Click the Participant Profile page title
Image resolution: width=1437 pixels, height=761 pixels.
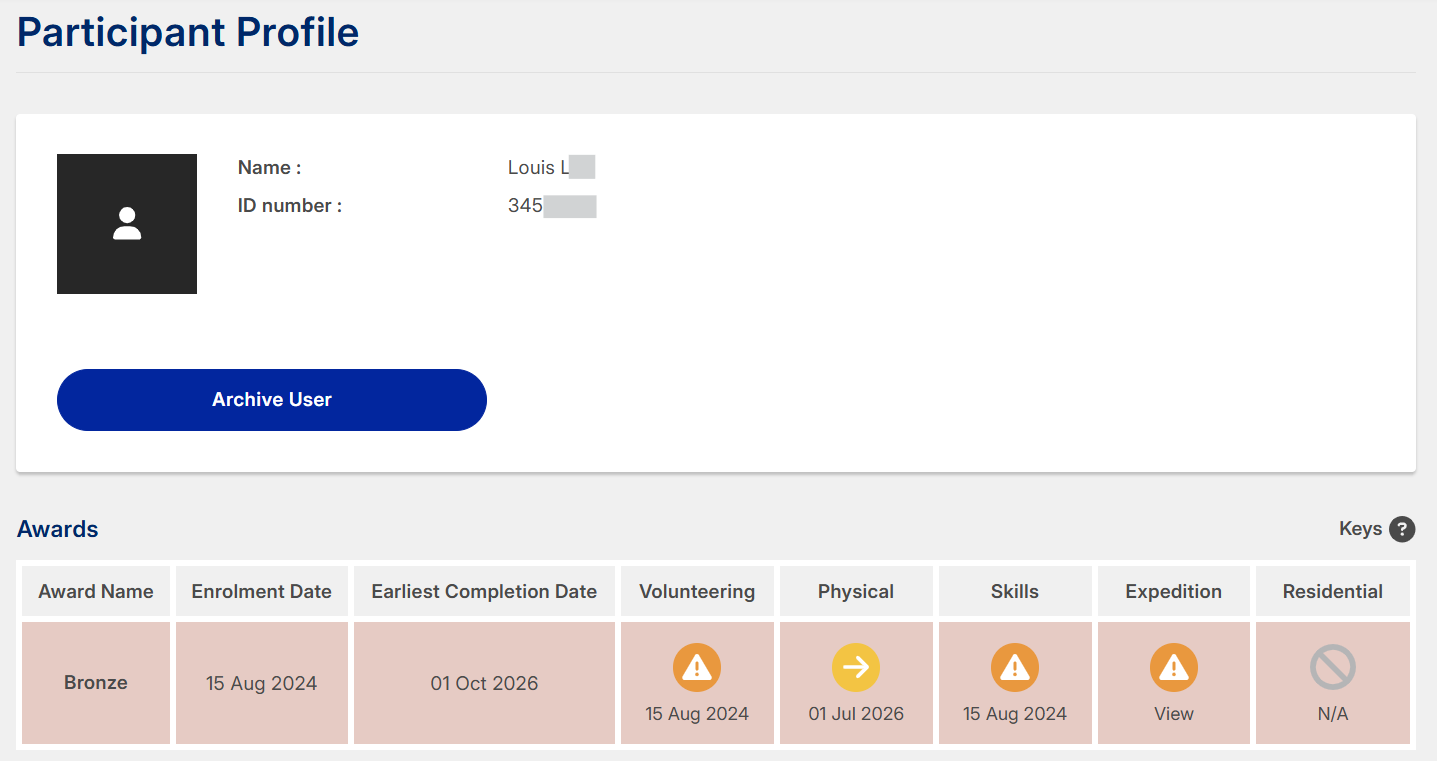[188, 32]
